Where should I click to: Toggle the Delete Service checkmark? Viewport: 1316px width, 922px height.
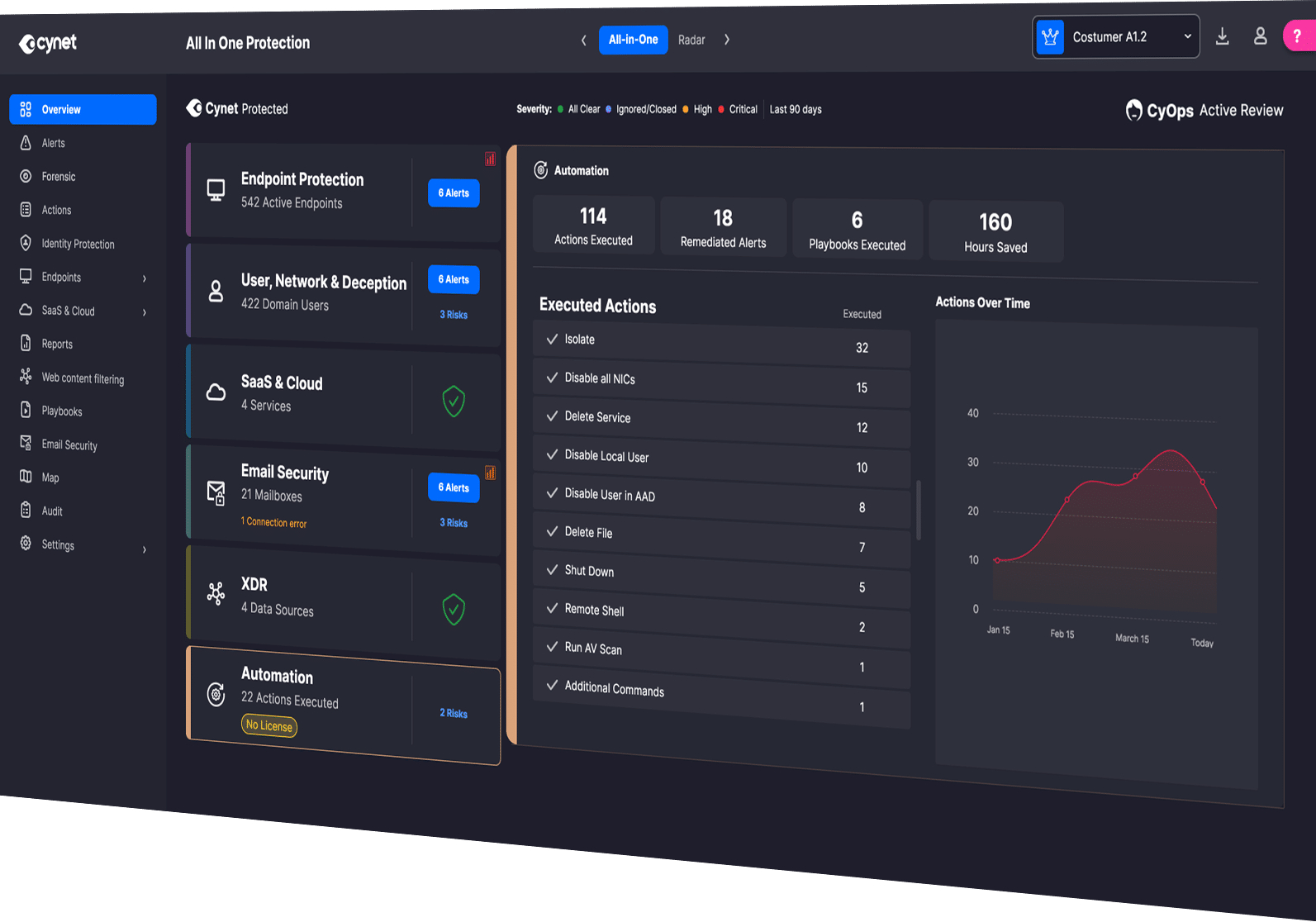552,416
